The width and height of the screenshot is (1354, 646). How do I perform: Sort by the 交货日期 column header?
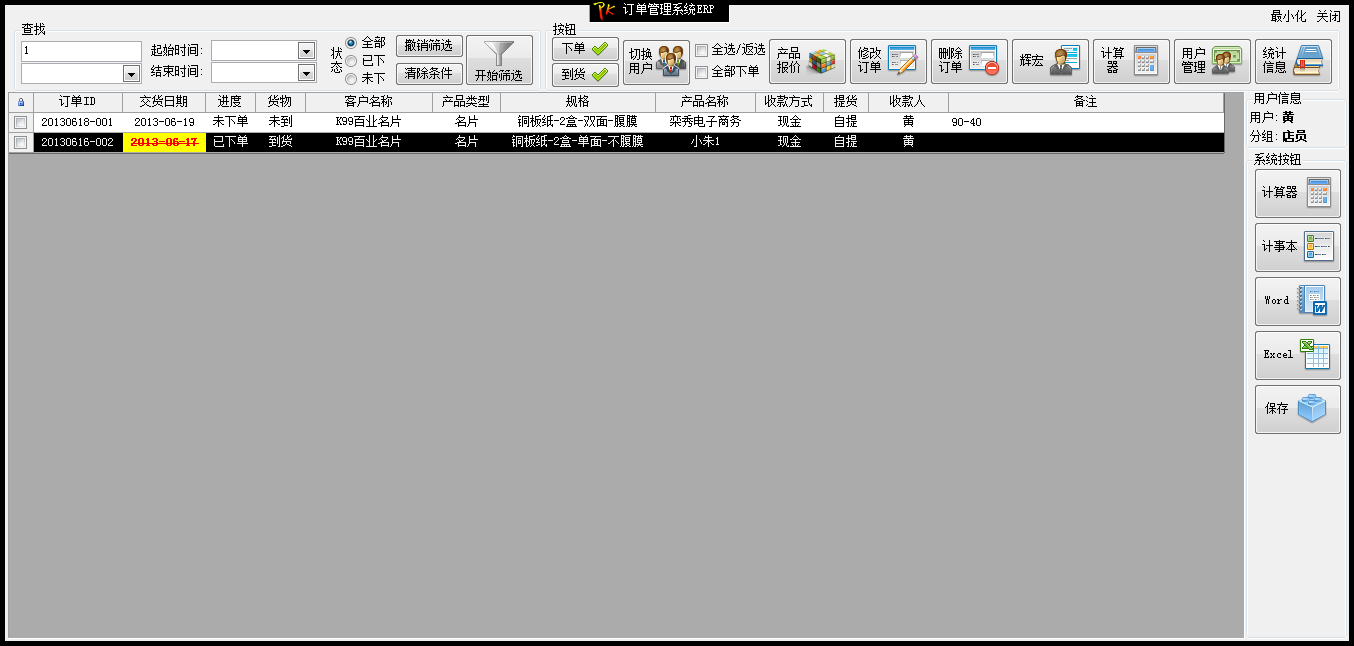(163, 102)
